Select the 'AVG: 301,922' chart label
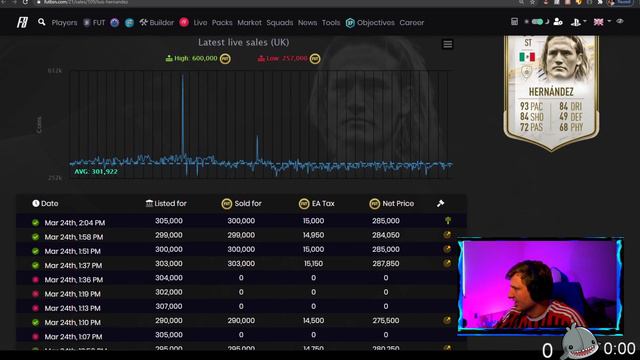640x360 pixels. 96,172
